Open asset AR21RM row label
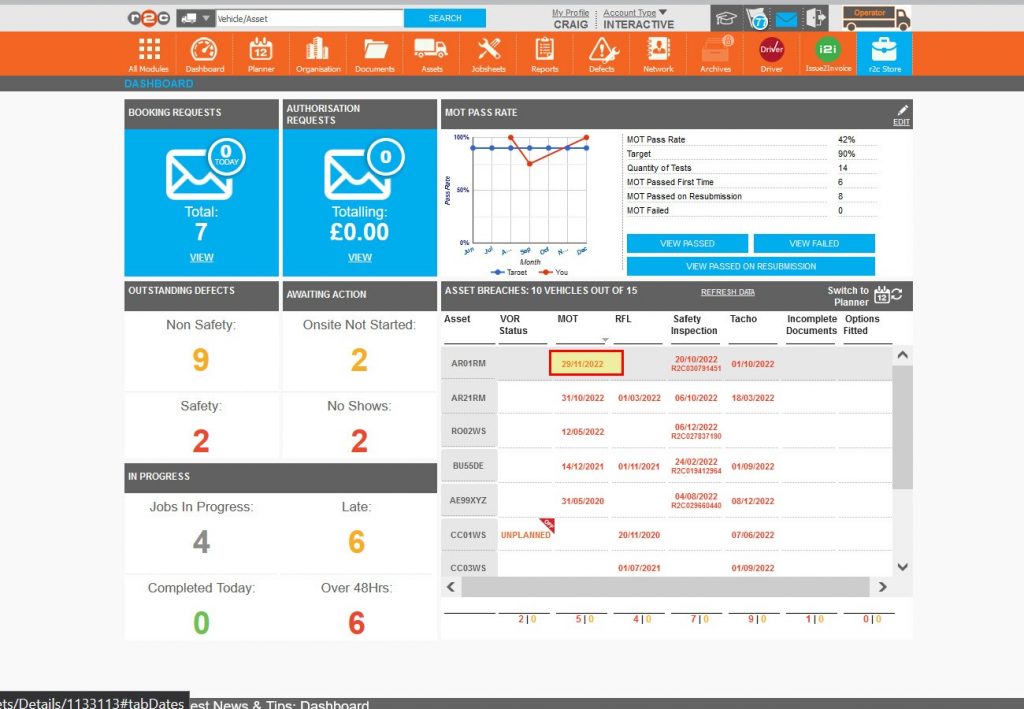The height and width of the screenshot is (709, 1024). click(468, 398)
